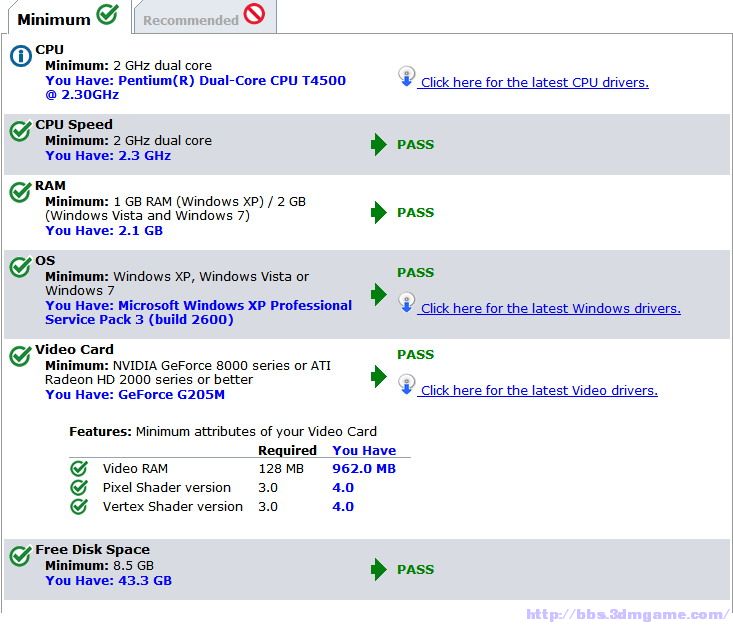Click the green arrow in Free Disk Space row
The width and height of the screenshot is (733, 627).
point(378,569)
